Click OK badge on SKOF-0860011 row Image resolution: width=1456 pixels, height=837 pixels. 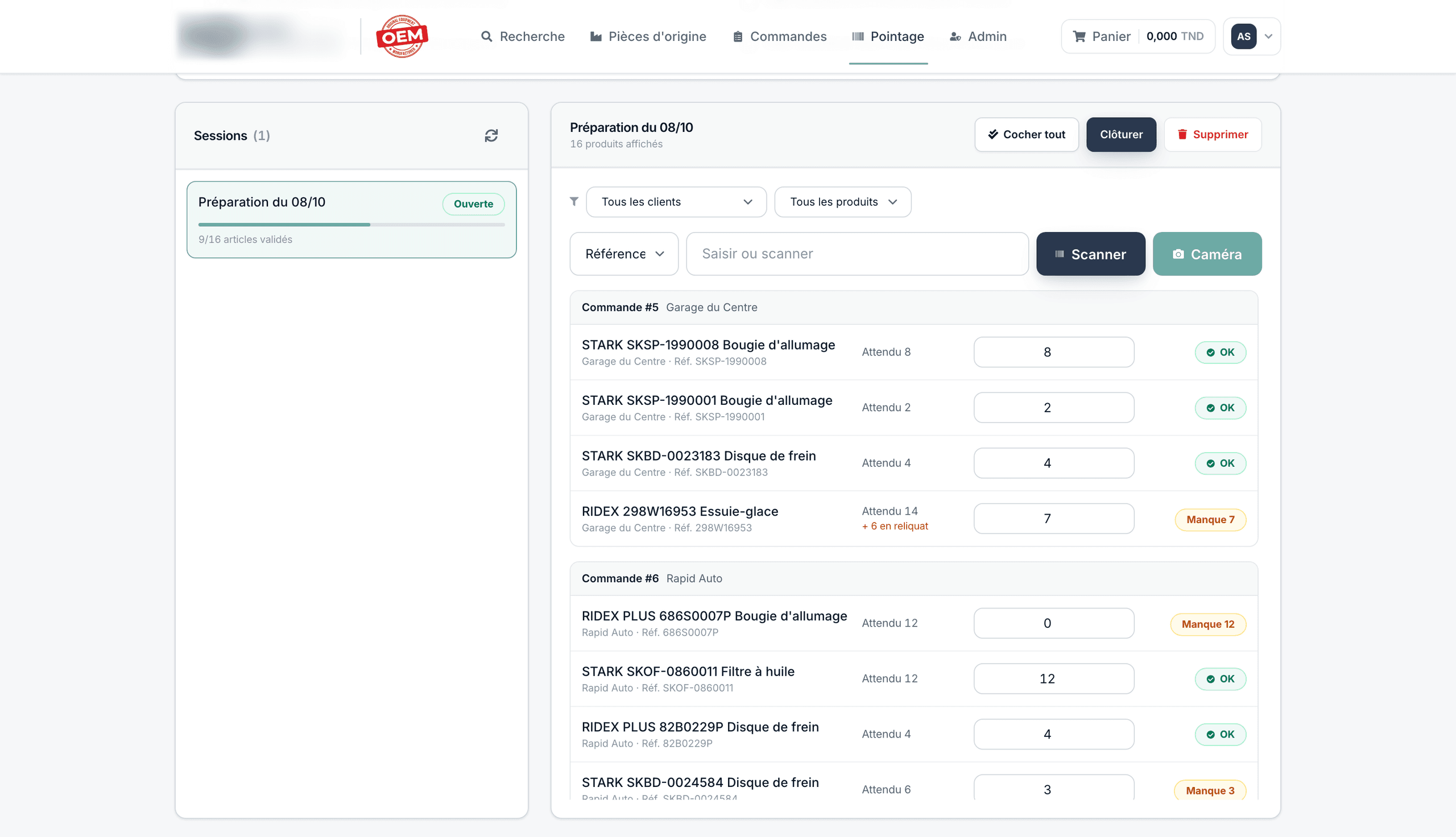(1221, 679)
